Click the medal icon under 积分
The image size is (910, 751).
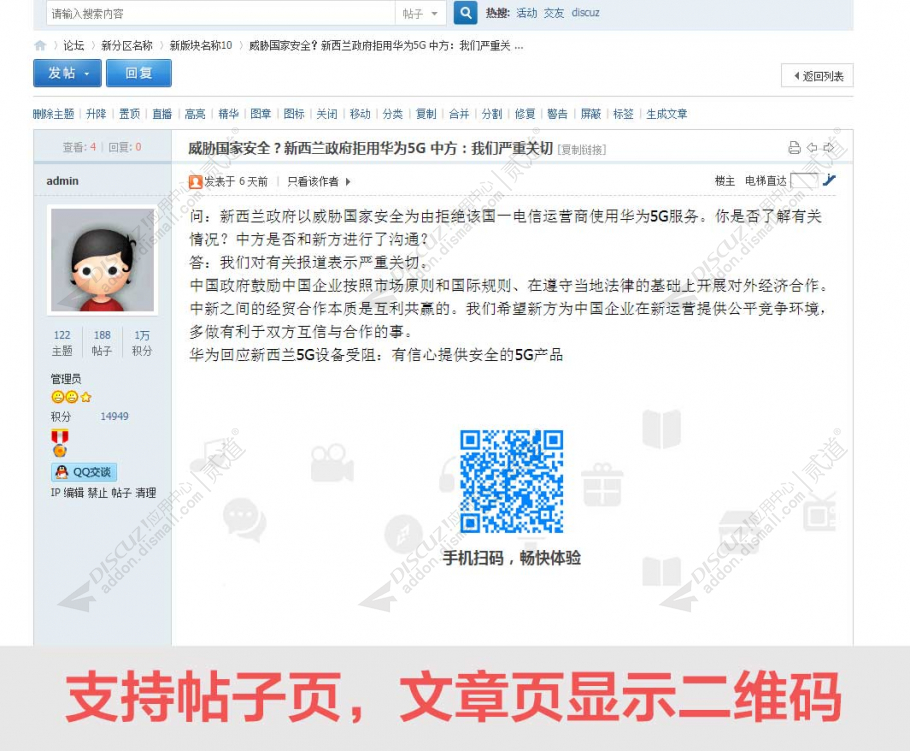[60, 443]
